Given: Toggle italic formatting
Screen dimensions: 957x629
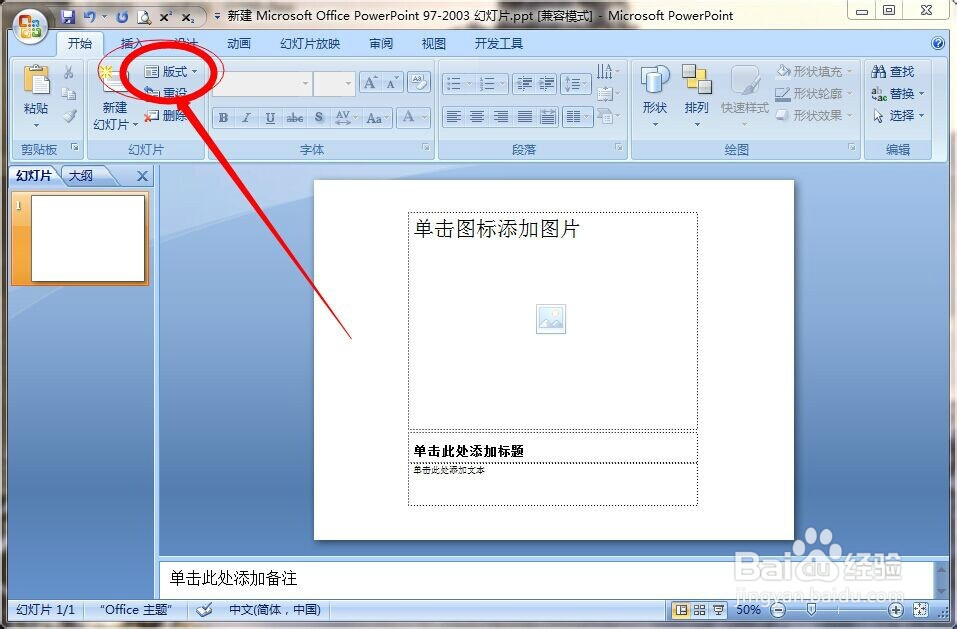Looking at the screenshot, I should [246, 118].
